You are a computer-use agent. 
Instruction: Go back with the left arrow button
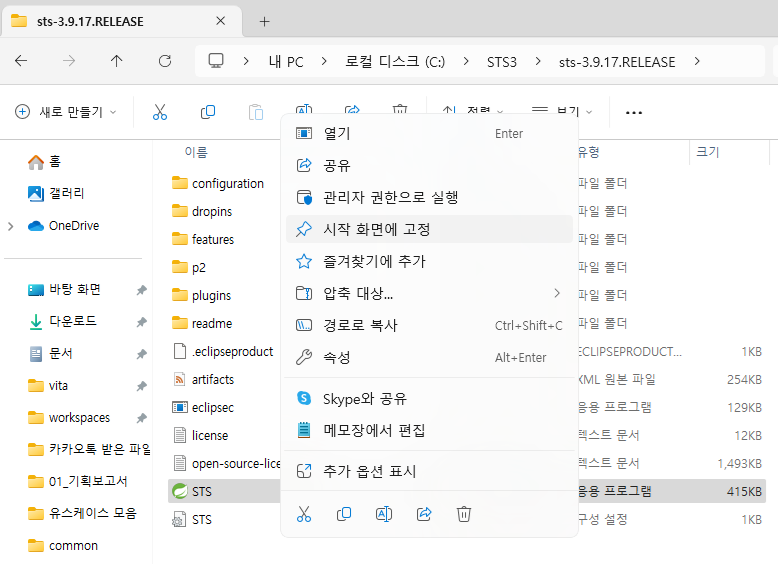coord(21,61)
